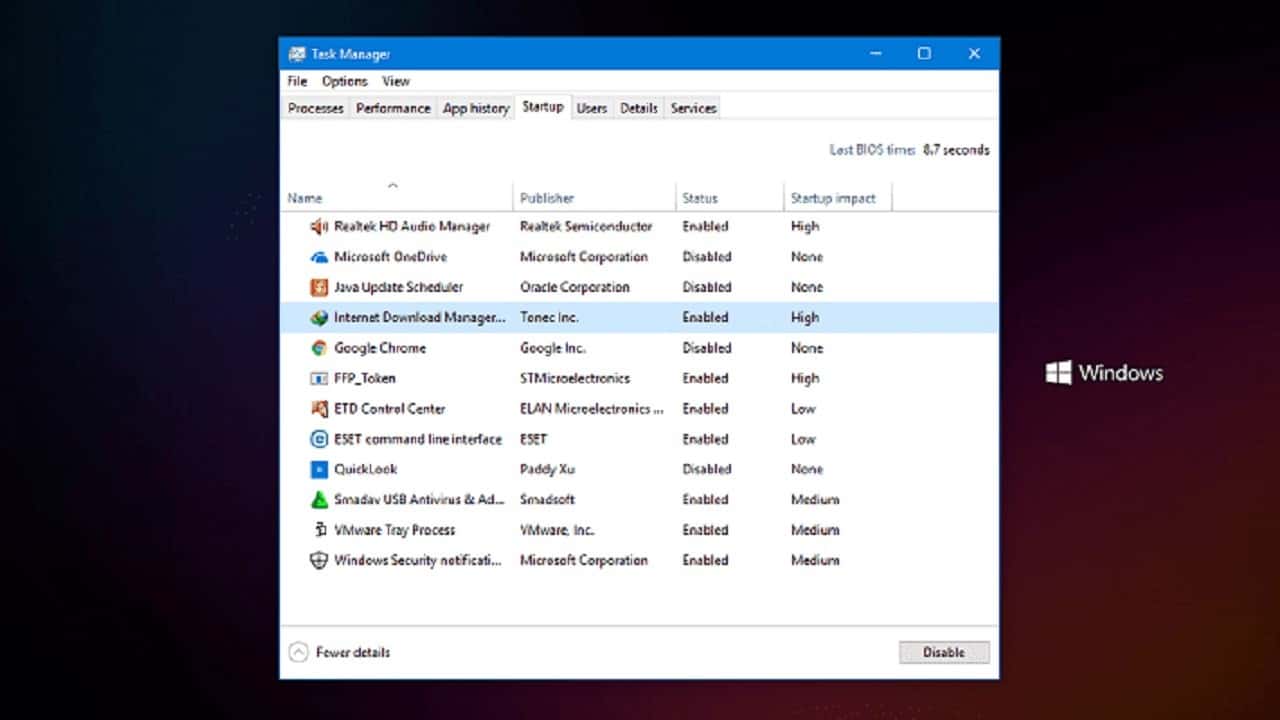Click the Smadav USB Antivirus green icon
Image resolution: width=1280 pixels, height=720 pixels.
[x=319, y=500]
